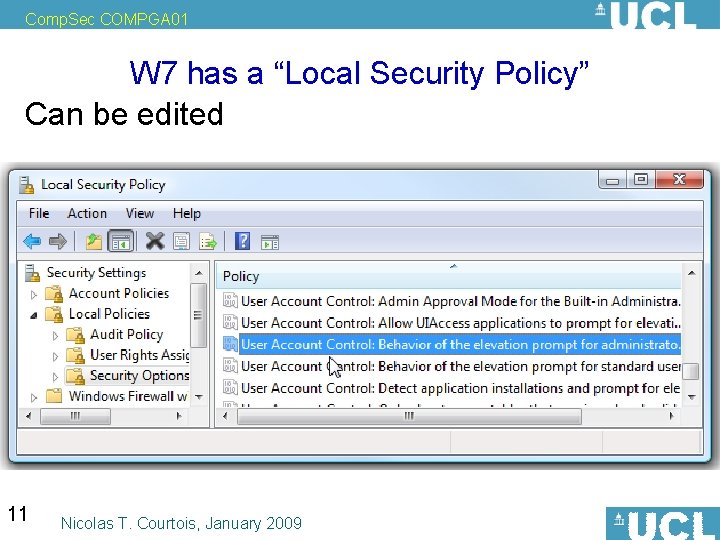
Task: Collapse the Local Policies tree node
Action: (x=34, y=315)
